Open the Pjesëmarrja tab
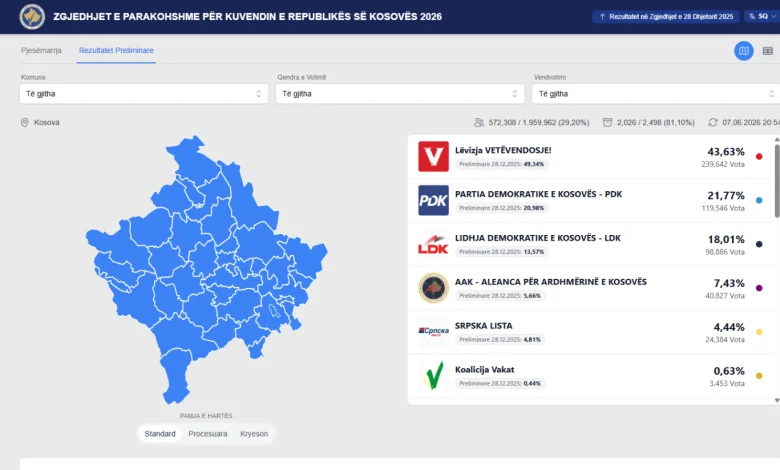 click(x=41, y=50)
